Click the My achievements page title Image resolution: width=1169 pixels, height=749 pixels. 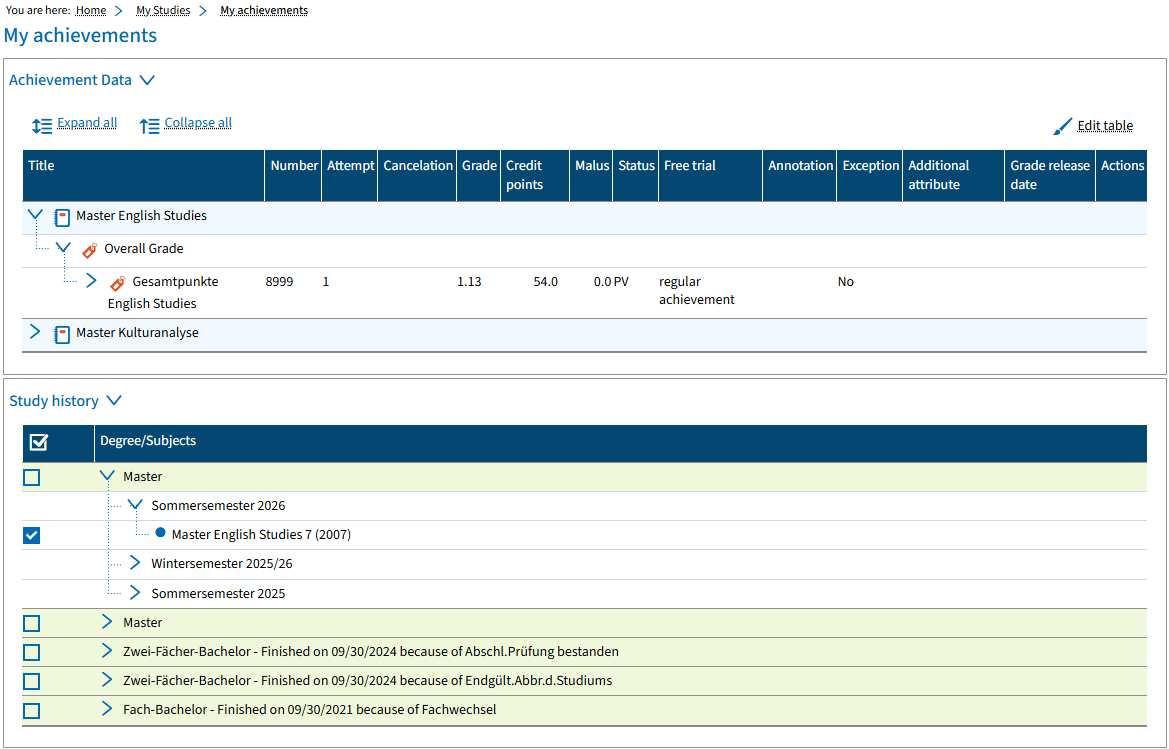pyautogui.click(x=81, y=35)
